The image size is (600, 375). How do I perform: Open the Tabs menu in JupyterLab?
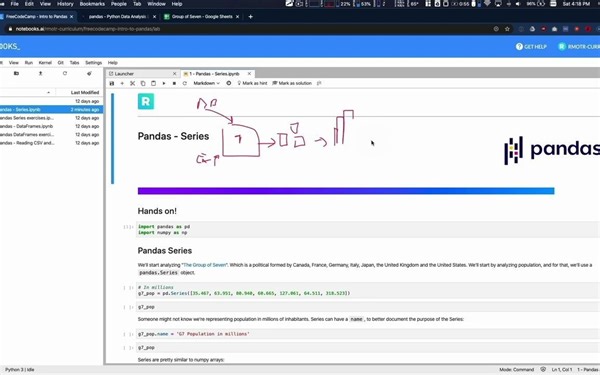pos(74,63)
